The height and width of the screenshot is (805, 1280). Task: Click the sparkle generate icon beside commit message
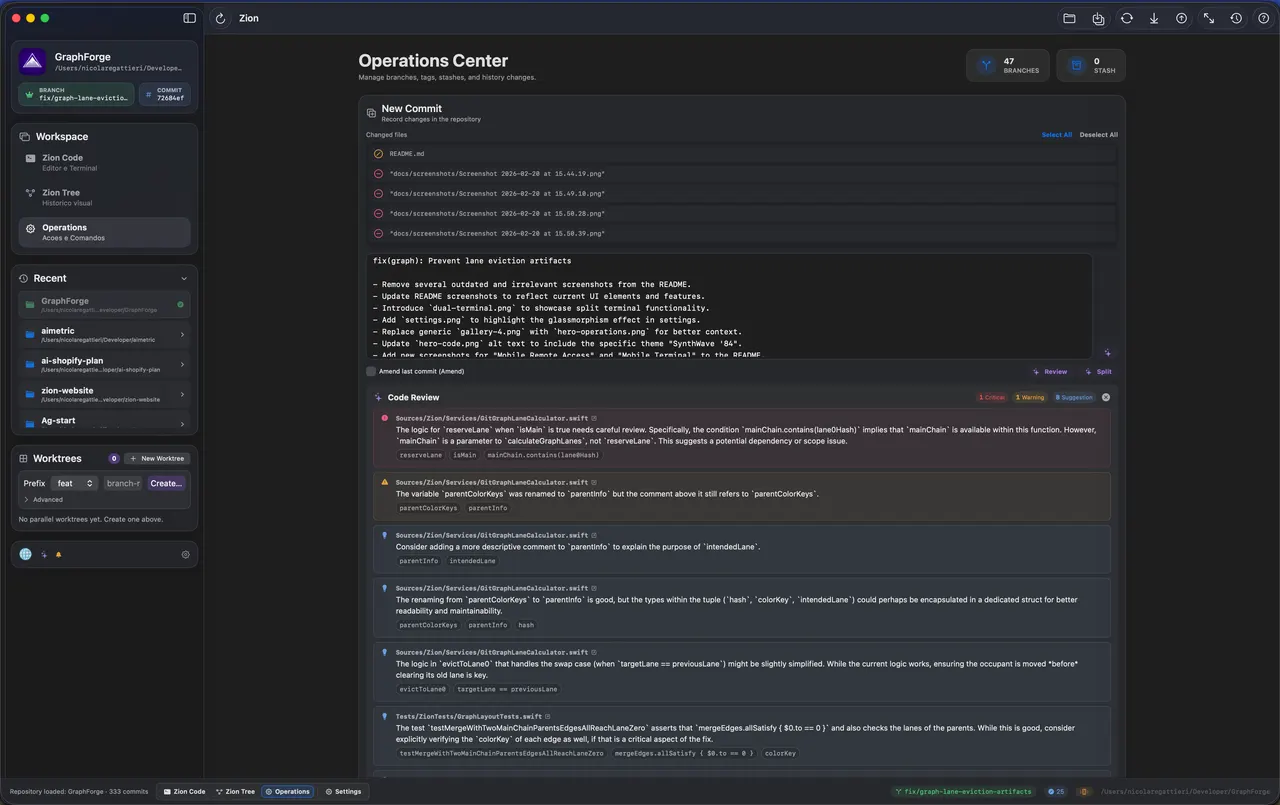coord(1107,352)
